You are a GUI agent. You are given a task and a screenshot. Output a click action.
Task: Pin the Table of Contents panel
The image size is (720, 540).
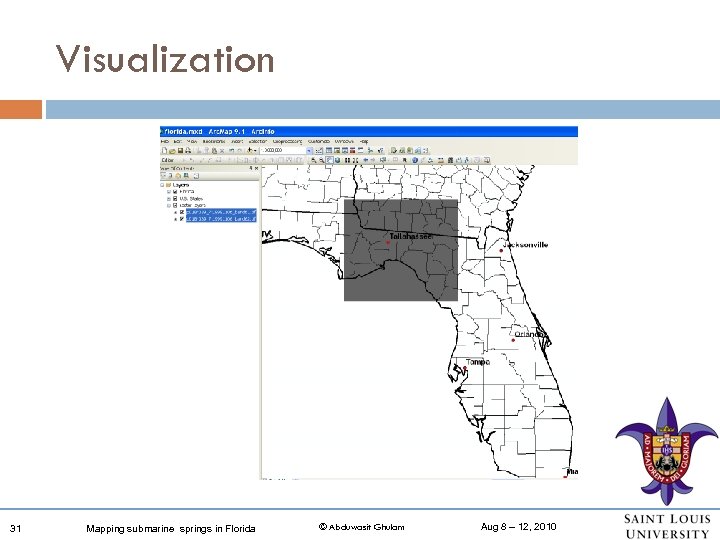coord(251,169)
